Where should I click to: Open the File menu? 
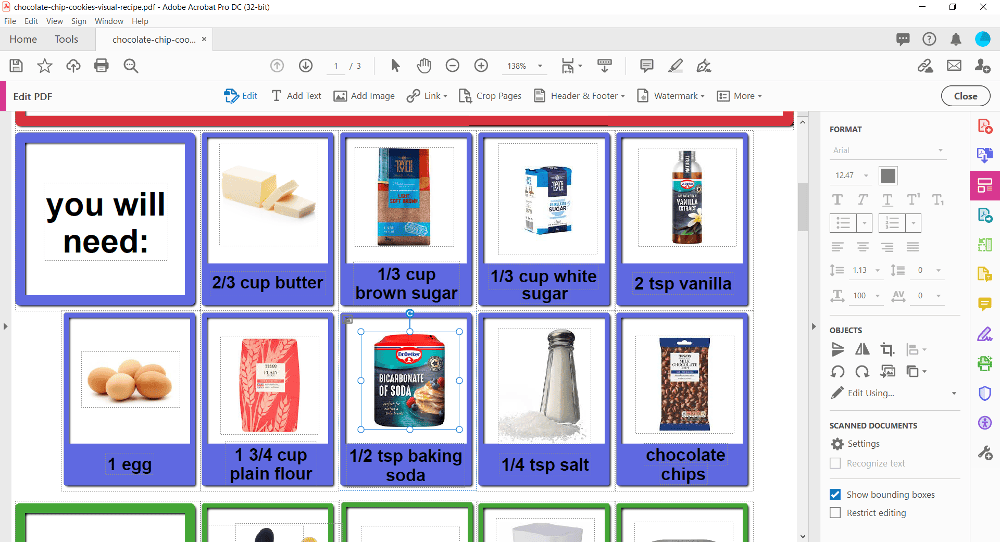[10, 21]
